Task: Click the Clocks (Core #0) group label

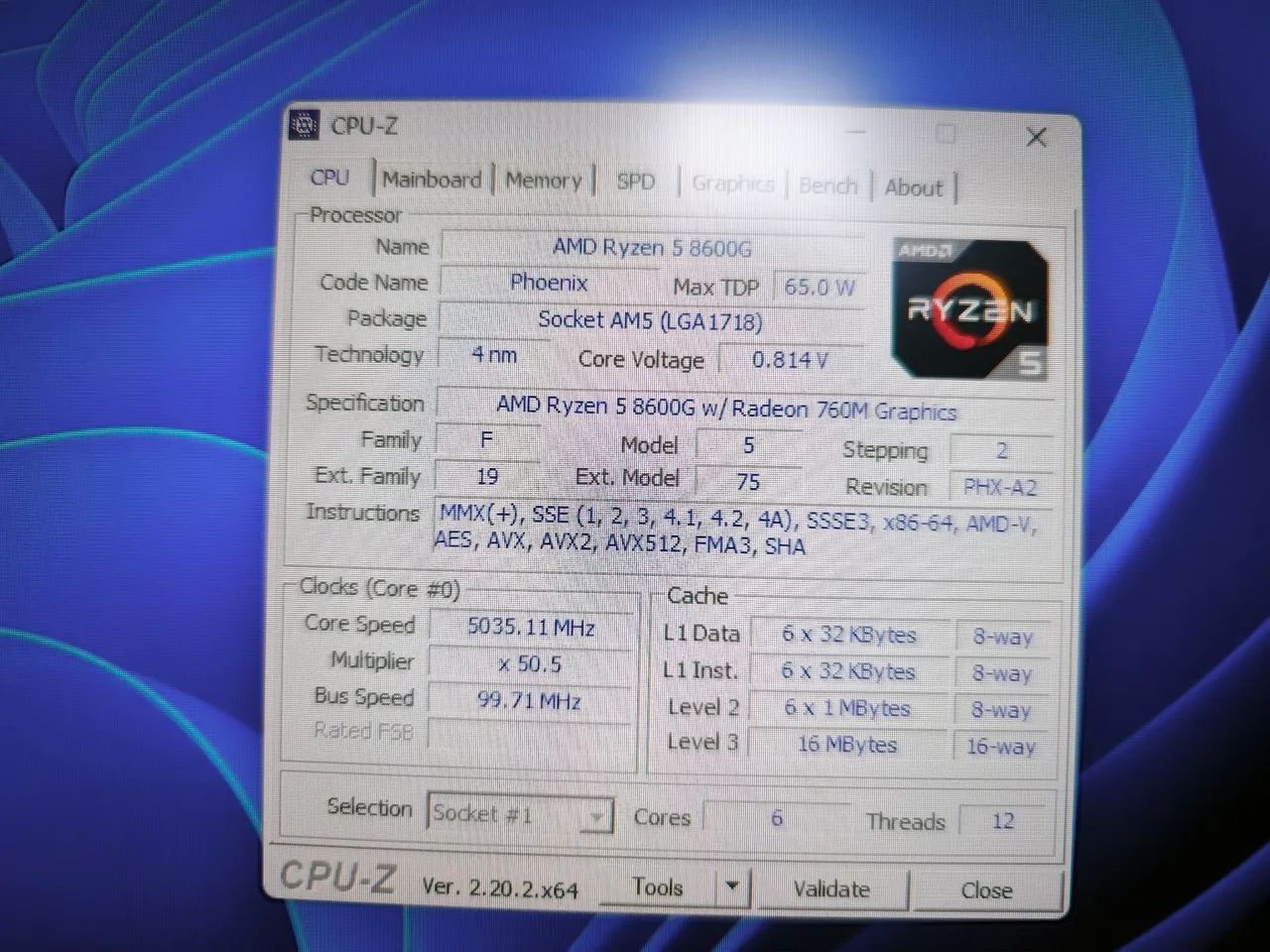Action: (x=379, y=588)
